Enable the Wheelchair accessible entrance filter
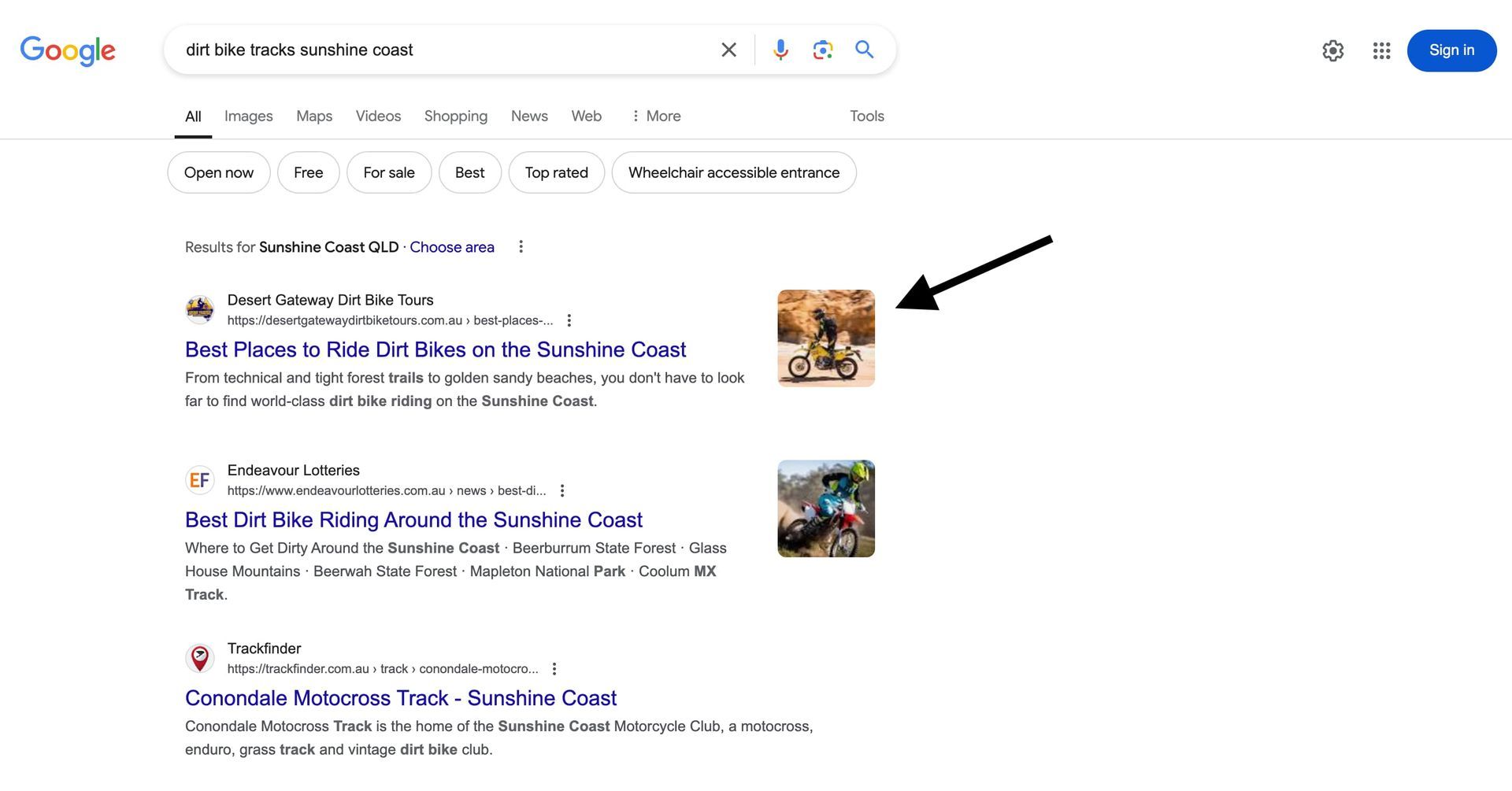This screenshot has width=1512, height=791. 733,172
